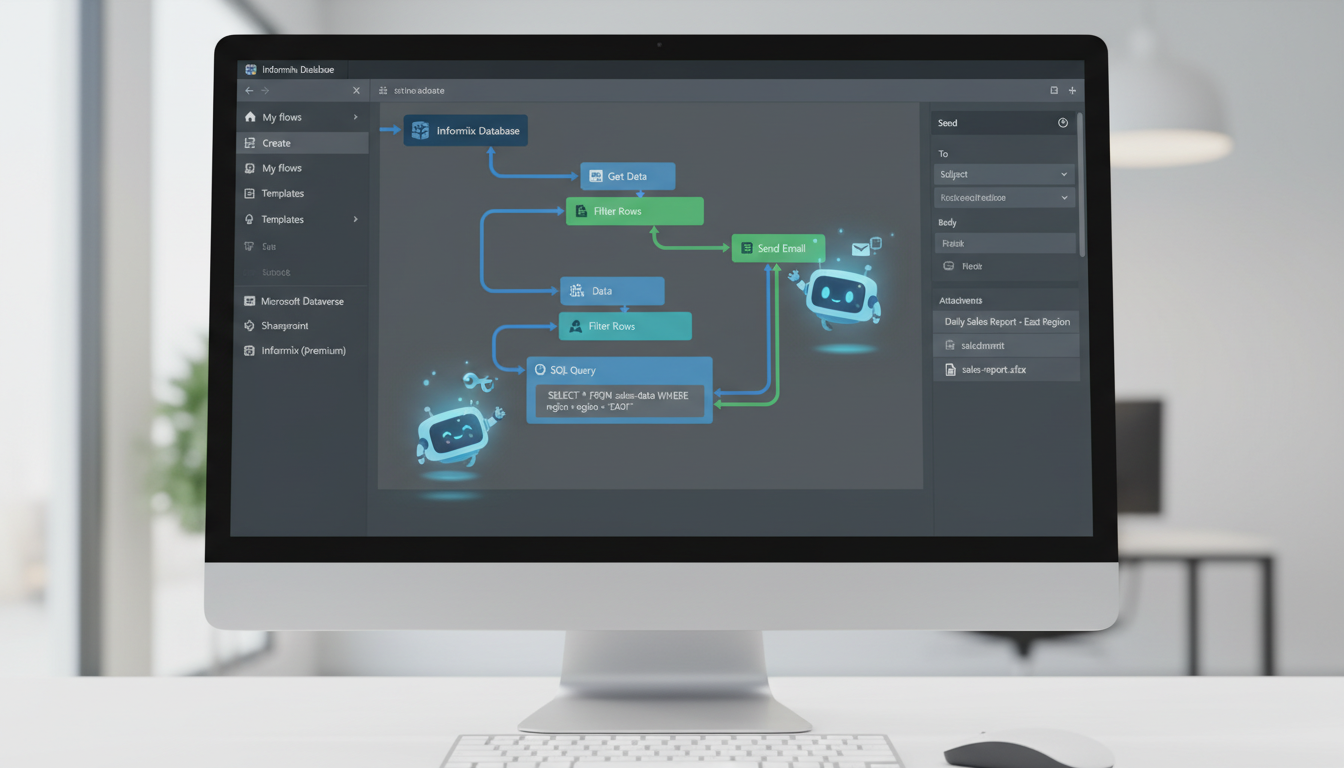The height and width of the screenshot is (768, 1344).
Task: Click the Microsoft Dataverse connector icon
Action: point(249,301)
